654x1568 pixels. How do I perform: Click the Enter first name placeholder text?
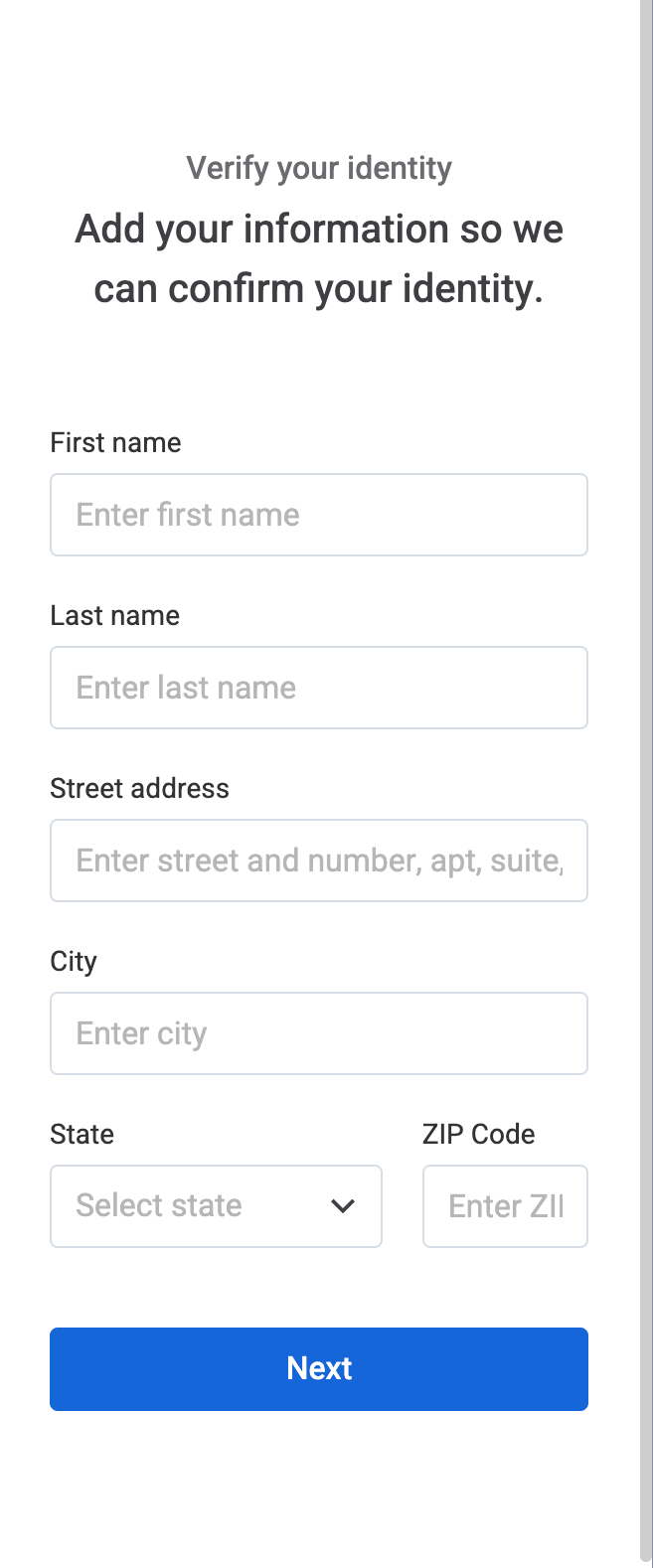click(x=188, y=515)
